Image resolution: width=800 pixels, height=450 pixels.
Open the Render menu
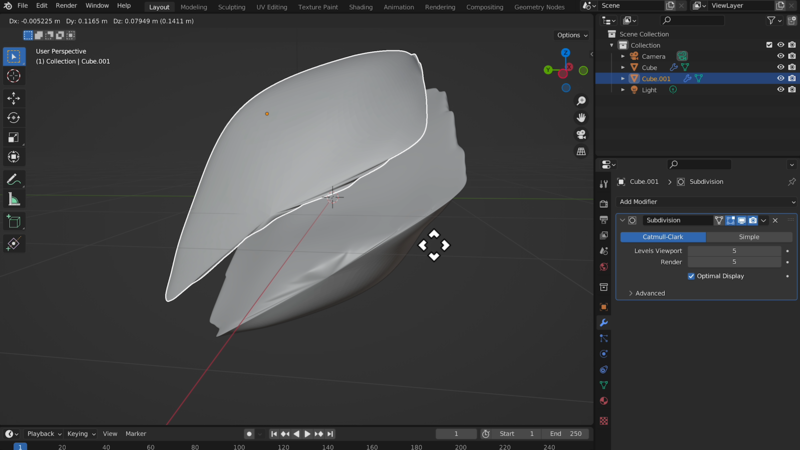click(66, 6)
